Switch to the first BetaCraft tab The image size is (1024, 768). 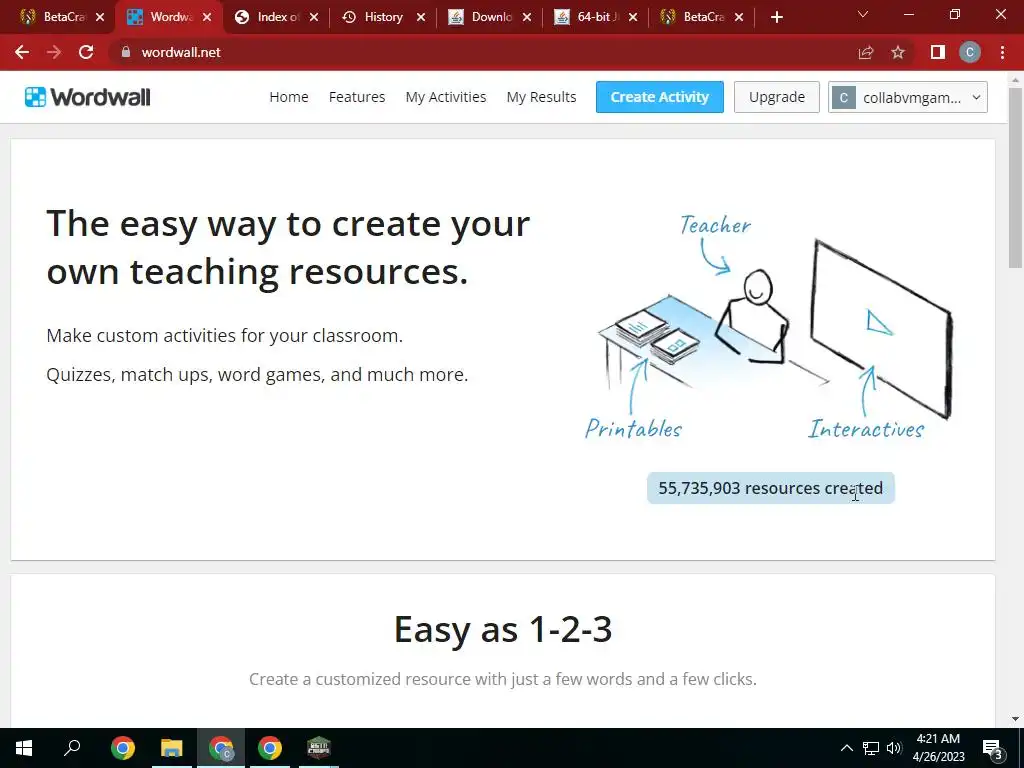(61, 17)
